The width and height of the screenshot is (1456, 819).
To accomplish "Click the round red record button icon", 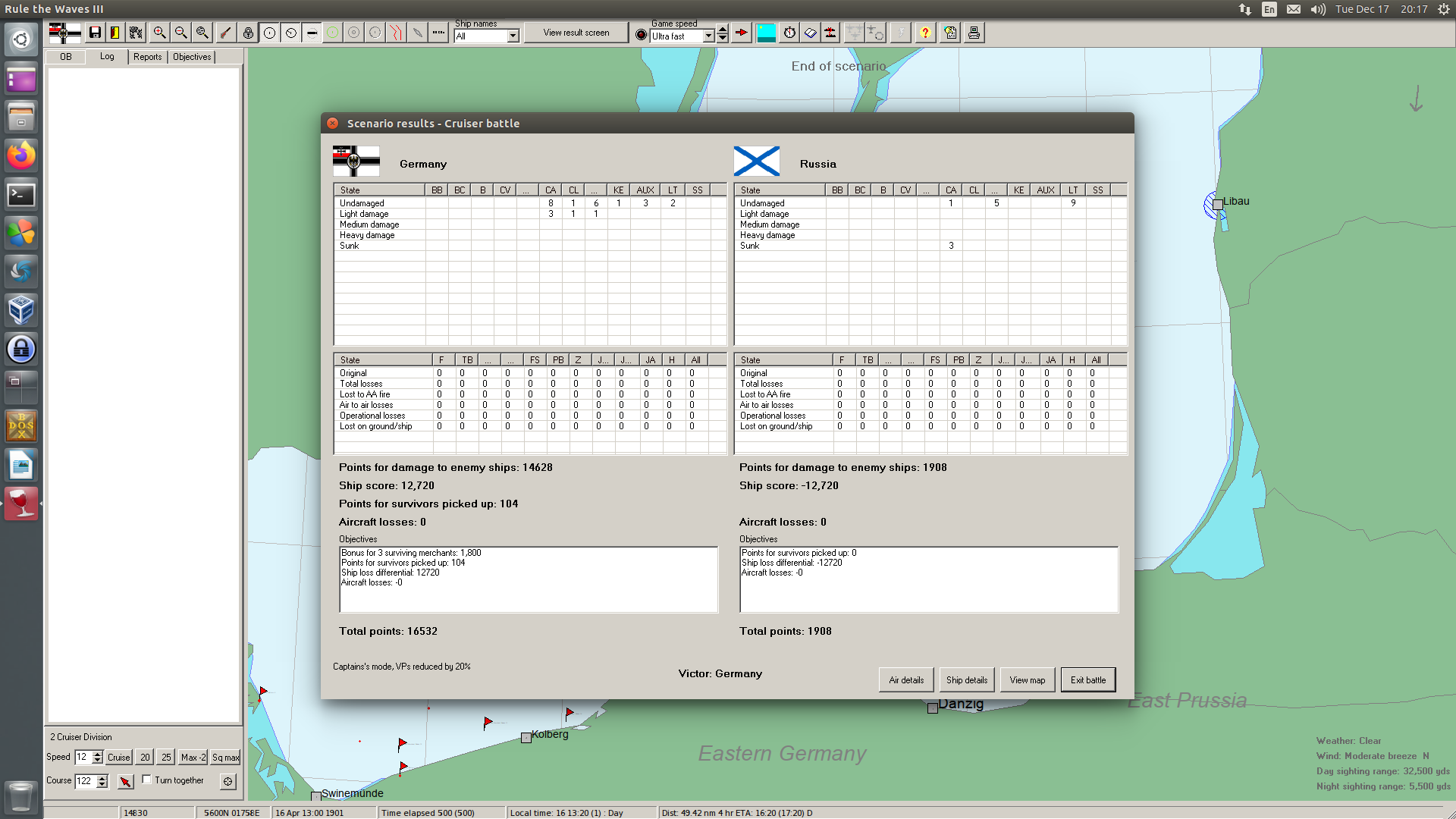I will pos(641,34).
